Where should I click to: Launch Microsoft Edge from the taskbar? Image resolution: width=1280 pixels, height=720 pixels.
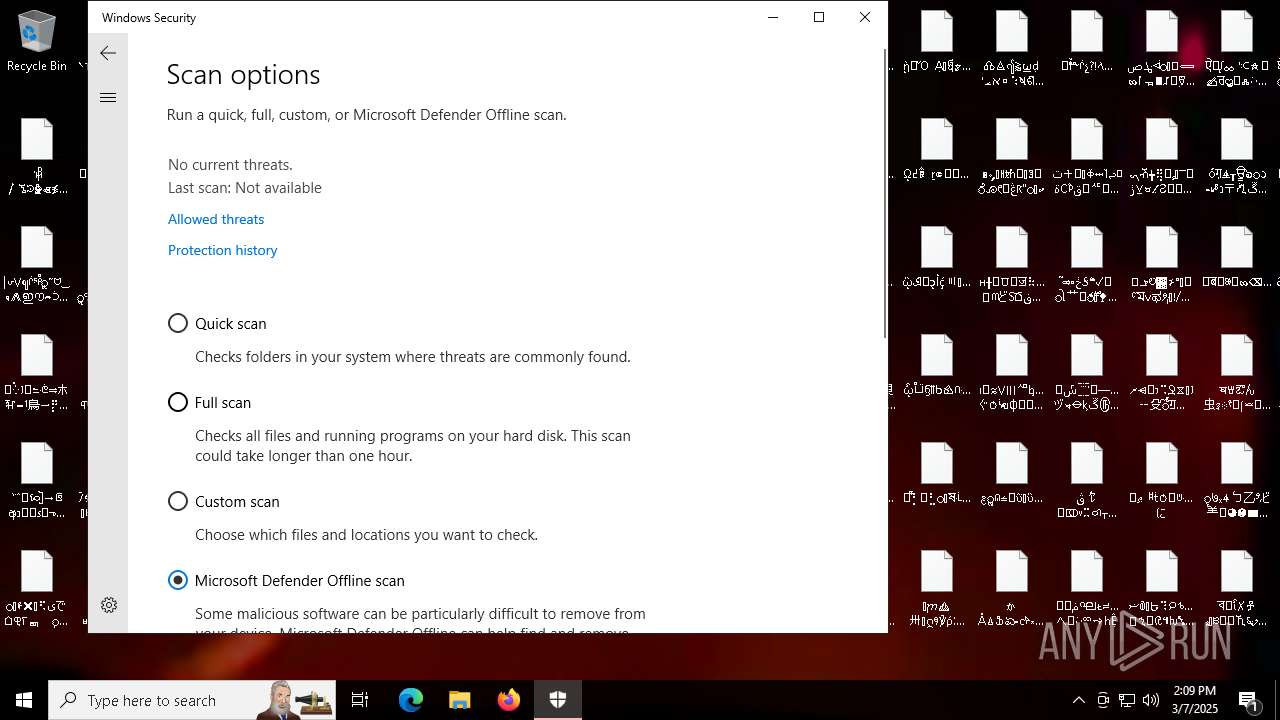coord(411,700)
